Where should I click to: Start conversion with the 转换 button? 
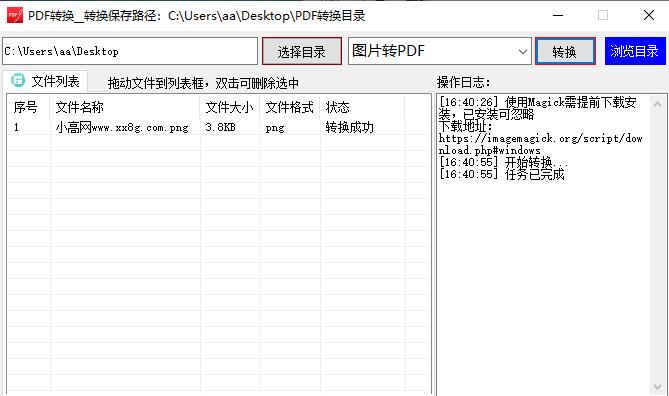tap(565, 52)
